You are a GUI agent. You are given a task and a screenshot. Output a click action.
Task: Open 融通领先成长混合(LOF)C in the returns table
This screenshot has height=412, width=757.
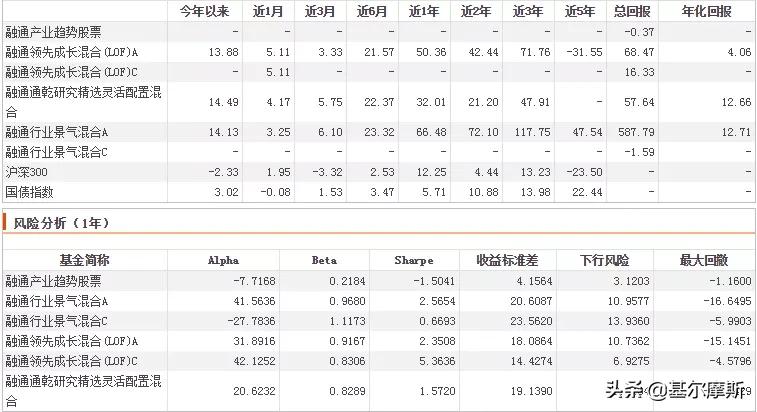coord(71,72)
